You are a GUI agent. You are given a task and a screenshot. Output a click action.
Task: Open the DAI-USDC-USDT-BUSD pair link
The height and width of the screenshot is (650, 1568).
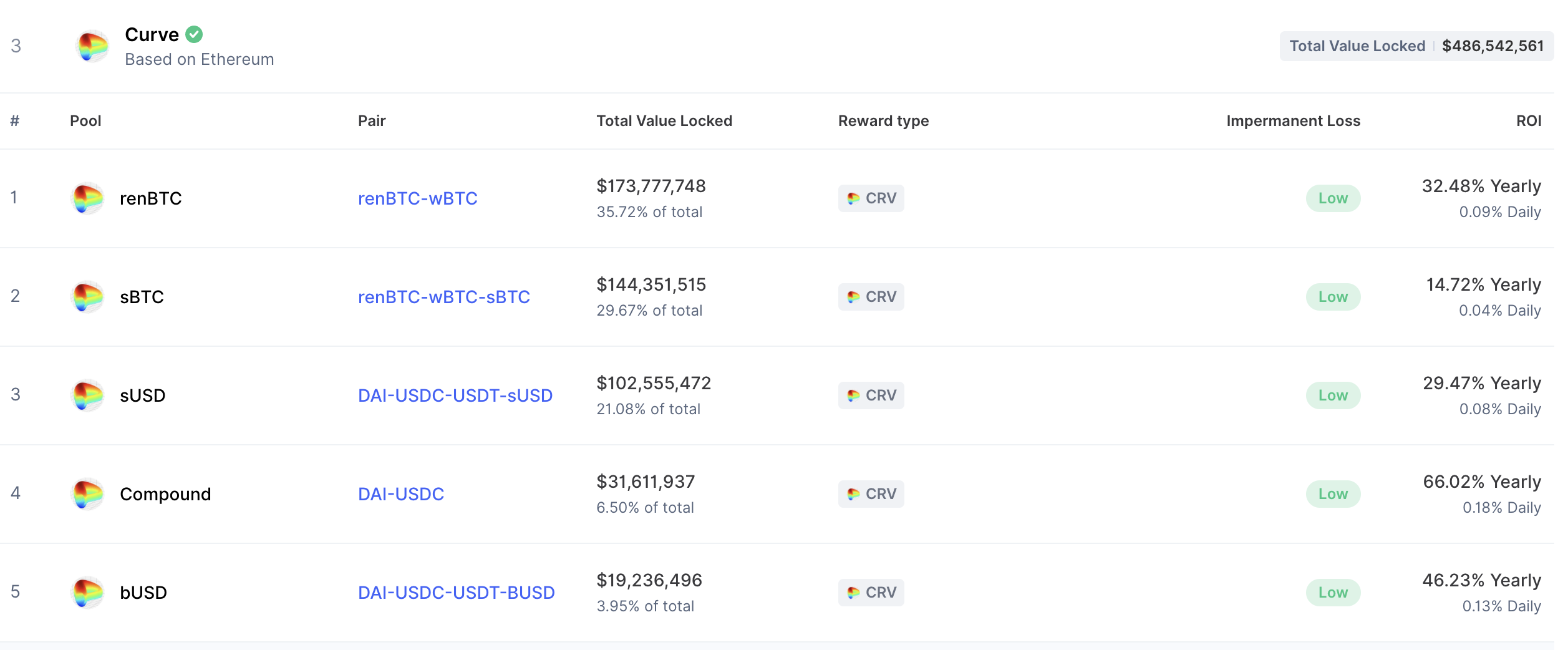pos(457,593)
